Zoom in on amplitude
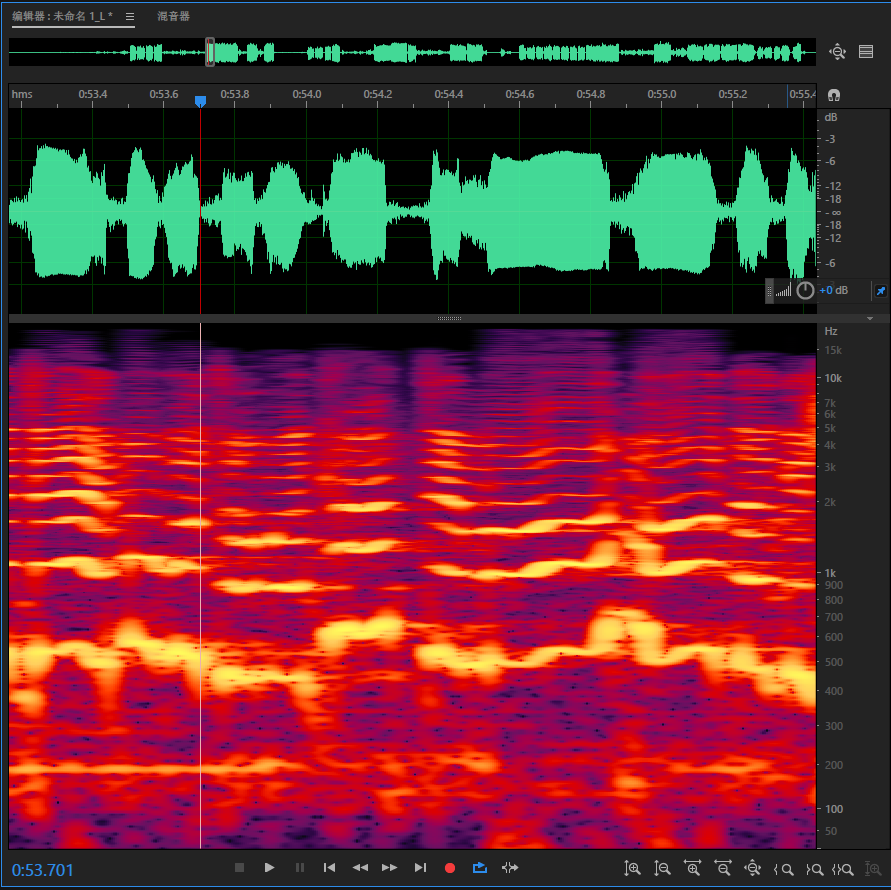Screen dimensions: 891x890 coord(632,869)
